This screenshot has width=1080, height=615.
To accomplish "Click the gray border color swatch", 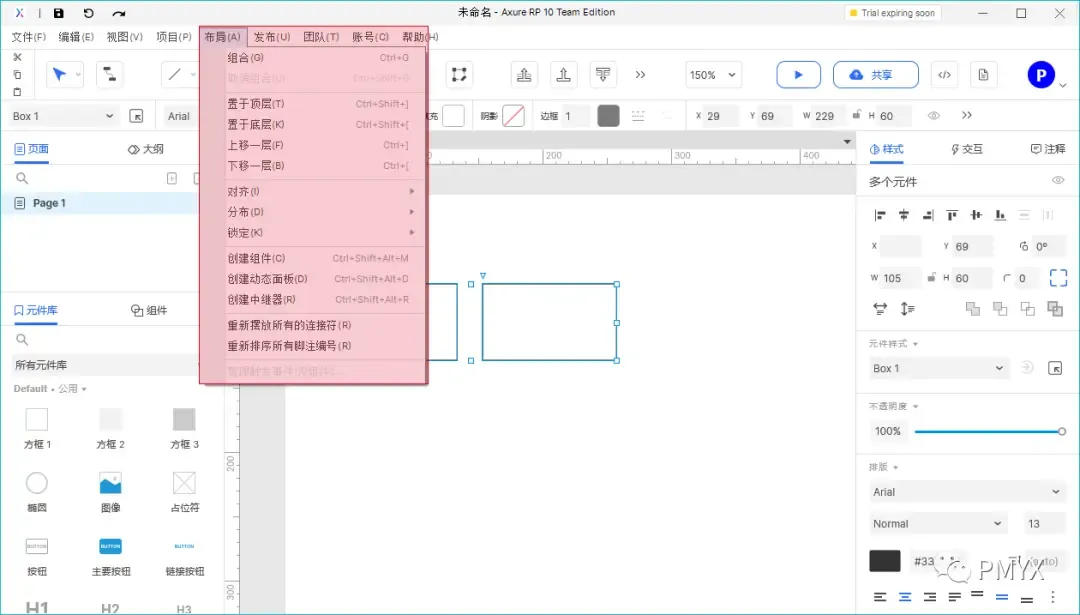I will 608,116.
